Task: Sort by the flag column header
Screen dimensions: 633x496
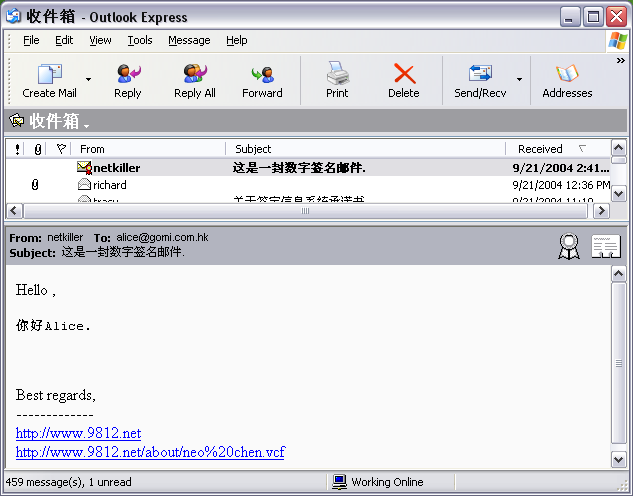Action: pyautogui.click(x=61, y=149)
